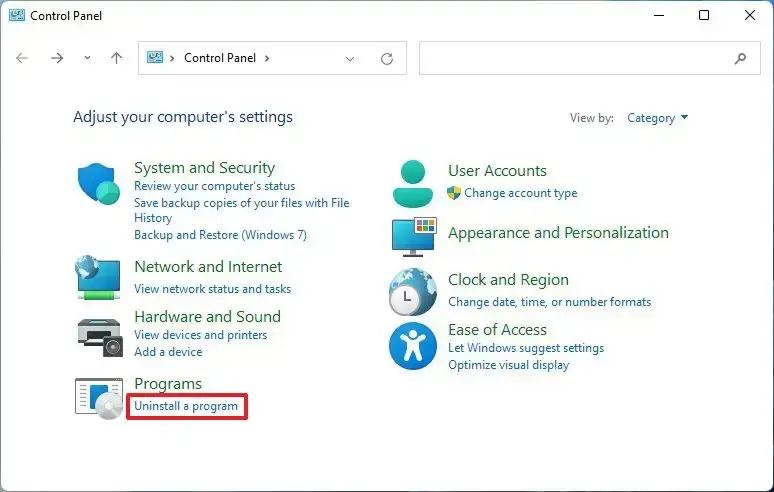Open the Ease of Access icon
The width and height of the screenshot is (774, 492).
click(x=413, y=345)
